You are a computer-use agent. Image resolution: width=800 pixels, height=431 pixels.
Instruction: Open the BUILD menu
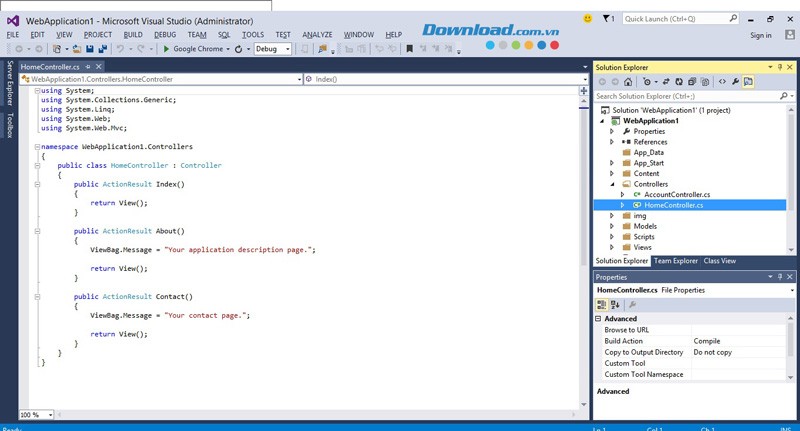[133, 35]
